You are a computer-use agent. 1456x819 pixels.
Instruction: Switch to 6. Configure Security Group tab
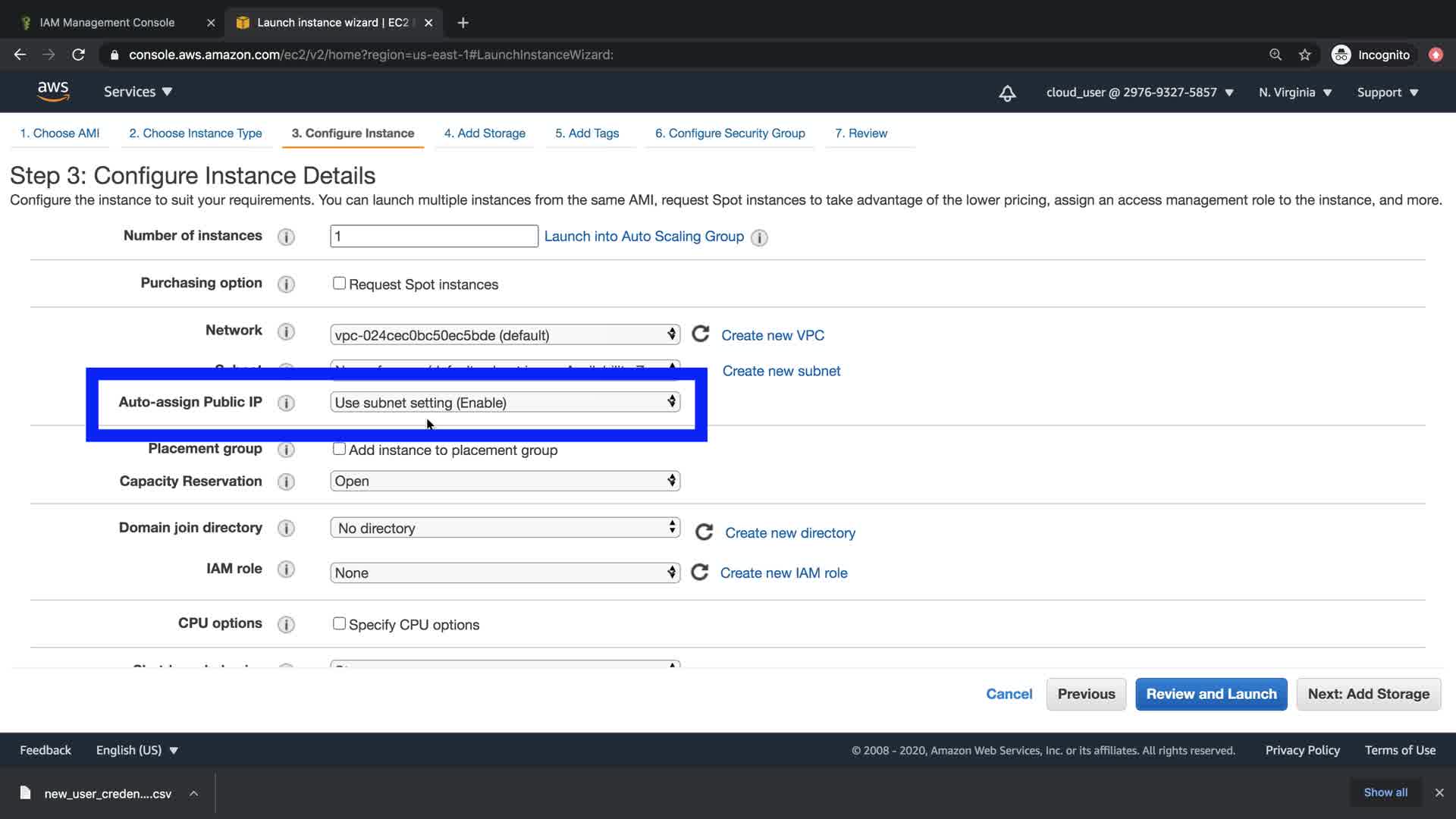point(730,133)
